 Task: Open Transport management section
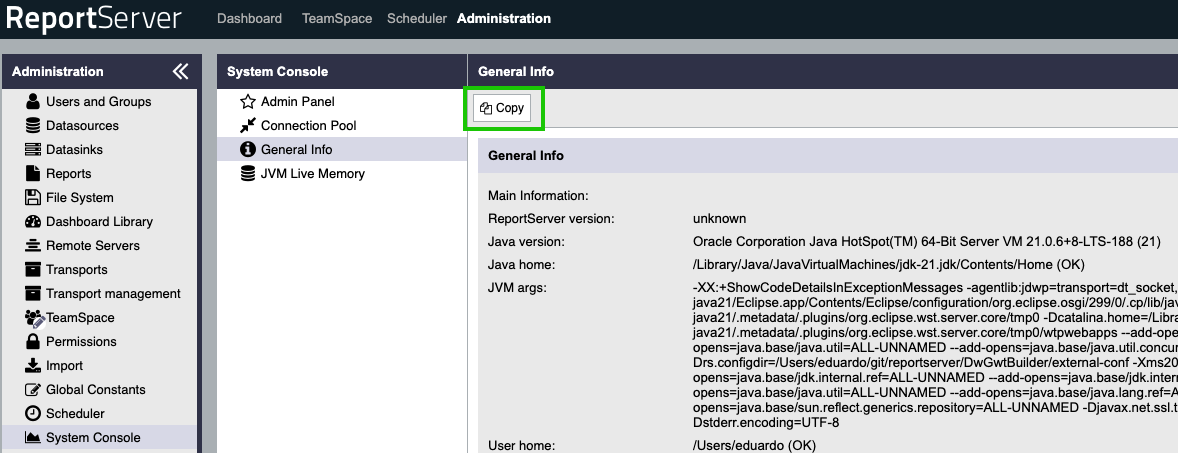click(x=113, y=294)
